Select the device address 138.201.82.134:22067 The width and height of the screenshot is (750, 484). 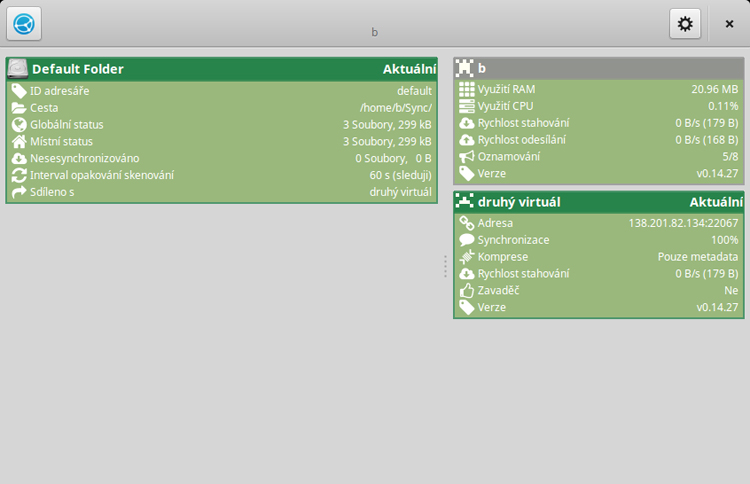683,223
